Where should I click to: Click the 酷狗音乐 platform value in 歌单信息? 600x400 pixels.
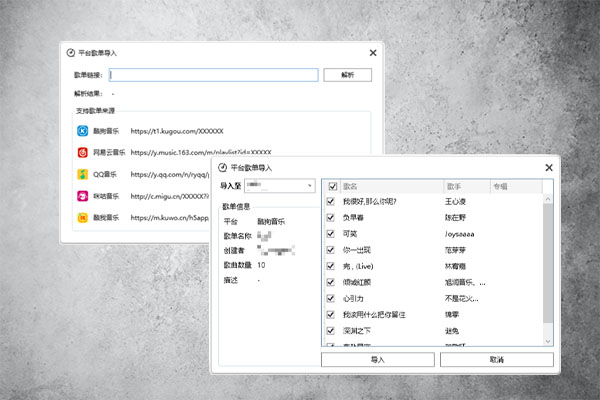pos(271,221)
